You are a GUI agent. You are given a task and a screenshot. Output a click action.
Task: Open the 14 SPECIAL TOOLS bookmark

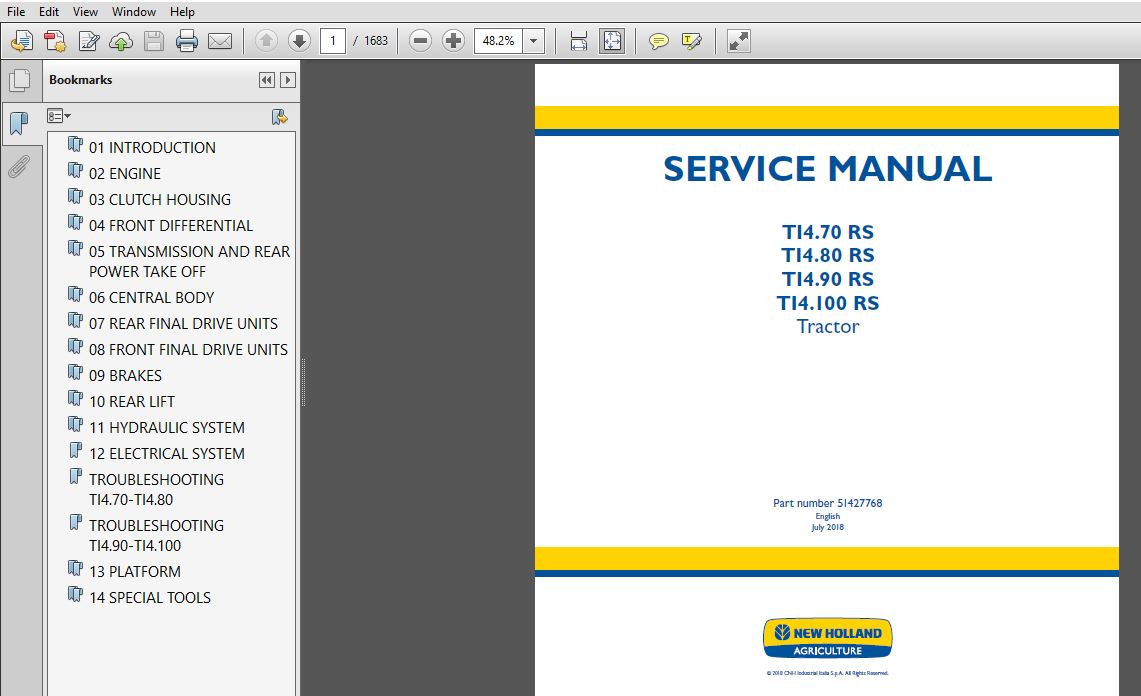pos(150,598)
